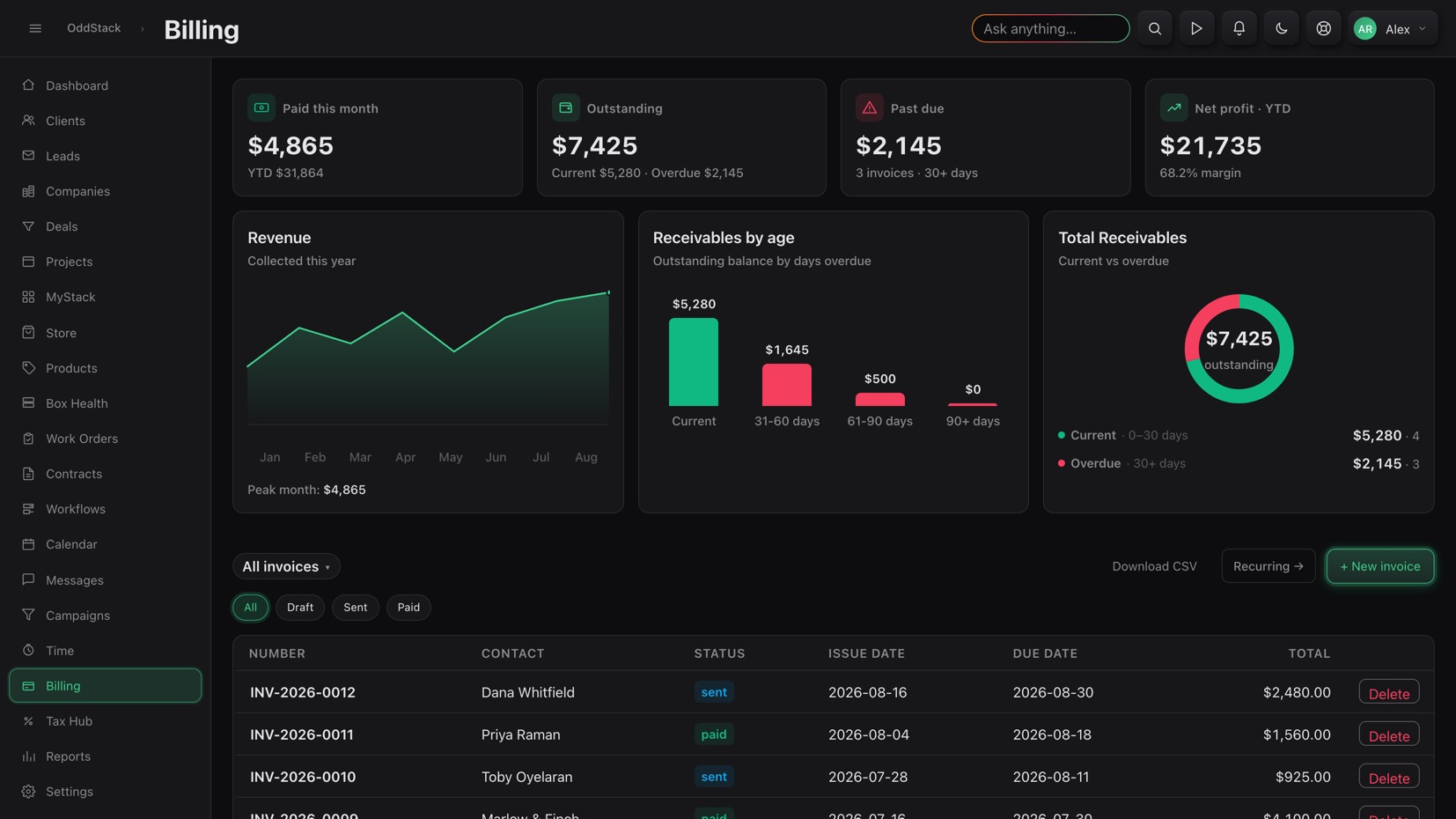Open notifications via the bell icon
Image resolution: width=1456 pixels, height=819 pixels.
tap(1239, 28)
